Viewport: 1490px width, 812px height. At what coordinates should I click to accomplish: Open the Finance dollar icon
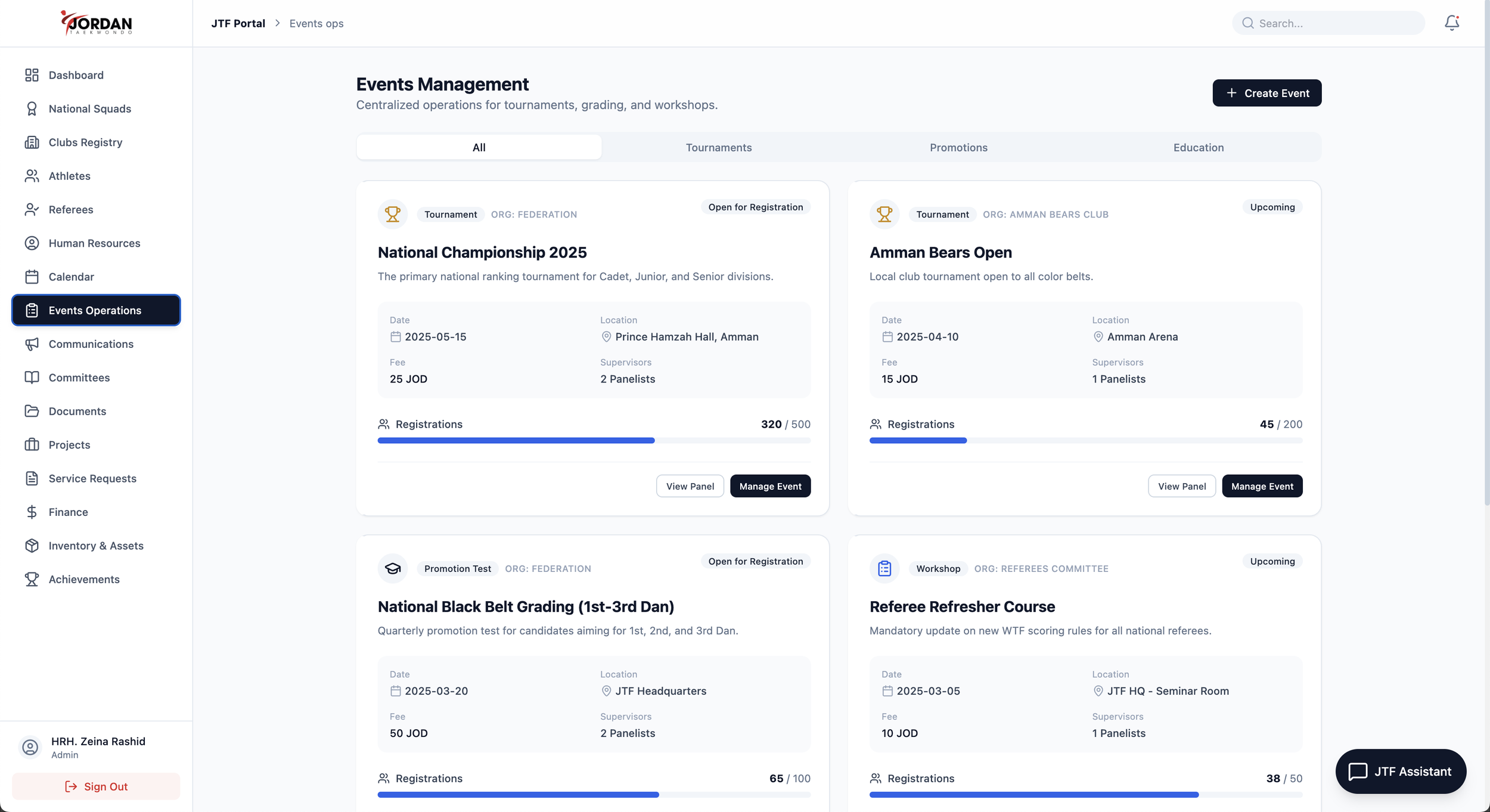(32, 512)
